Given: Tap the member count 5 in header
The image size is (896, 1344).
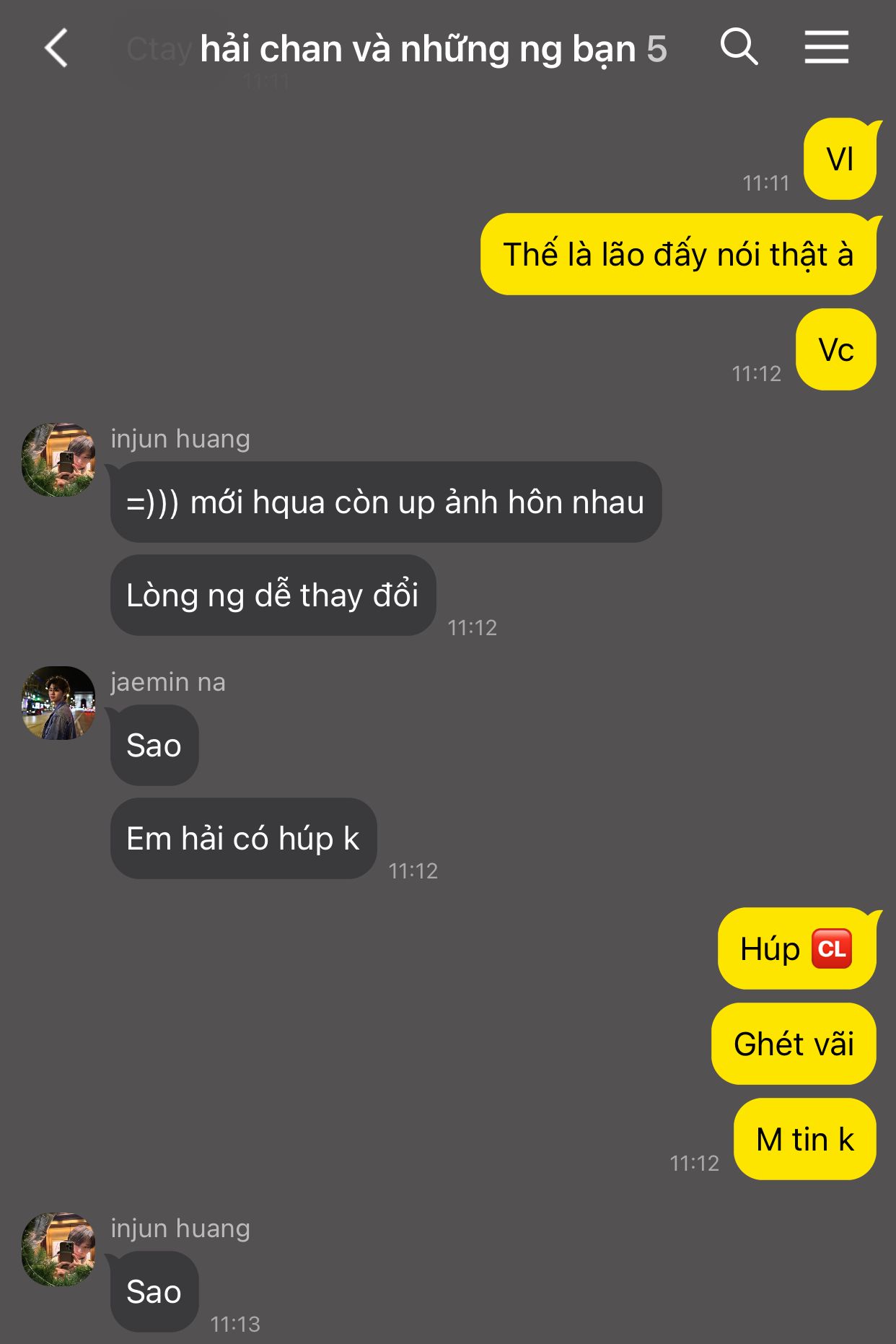Looking at the screenshot, I should pyautogui.click(x=656, y=49).
